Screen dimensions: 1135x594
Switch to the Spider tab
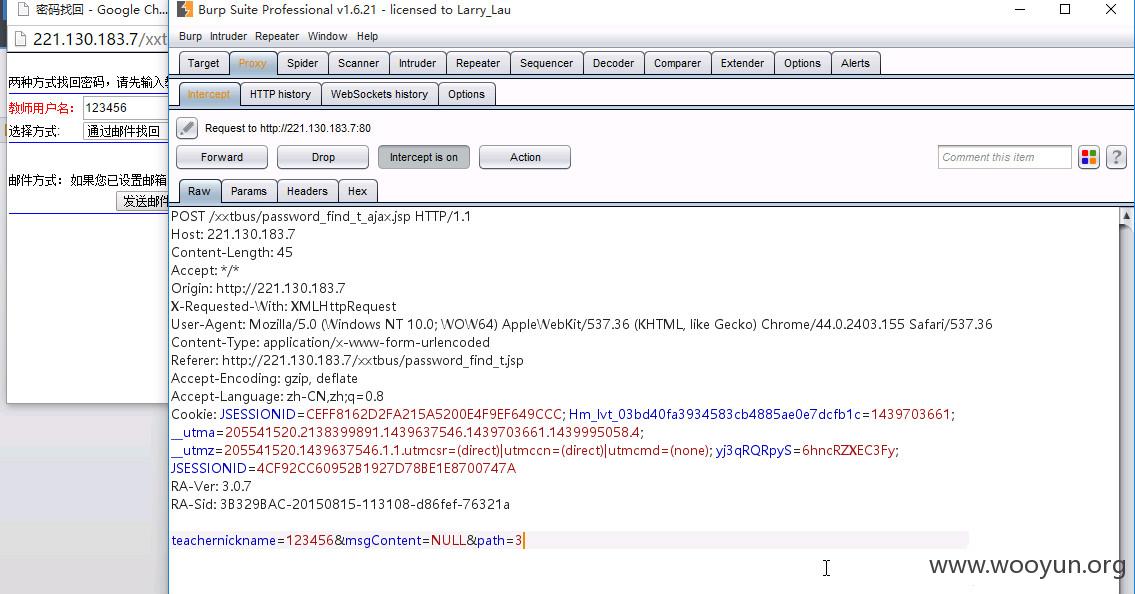click(x=302, y=63)
